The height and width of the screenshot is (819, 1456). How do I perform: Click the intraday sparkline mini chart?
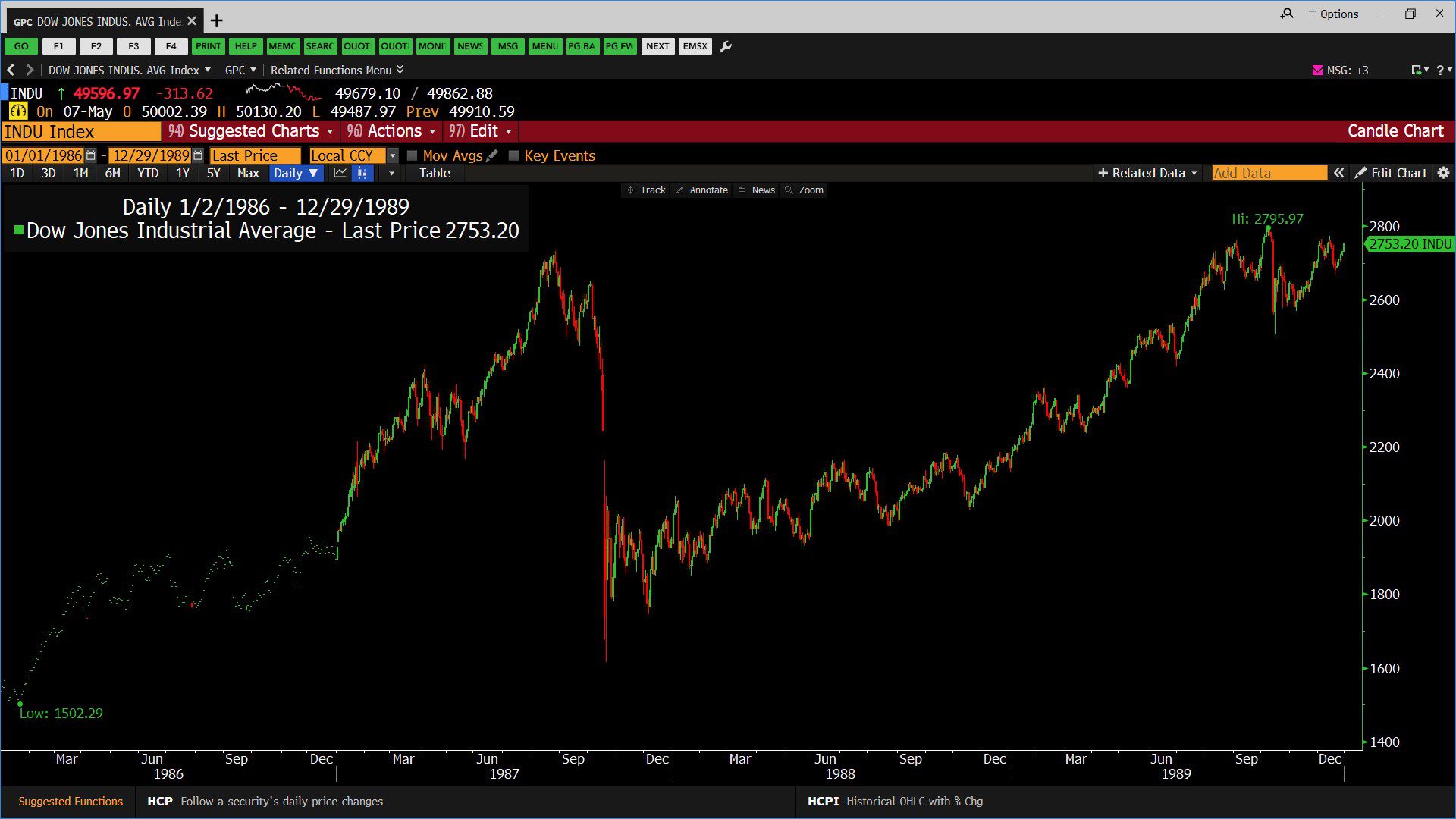coord(284,93)
